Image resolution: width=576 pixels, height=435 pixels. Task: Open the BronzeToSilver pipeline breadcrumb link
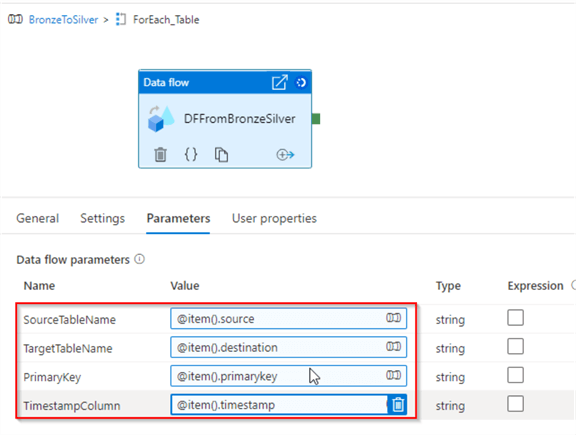(x=63, y=19)
